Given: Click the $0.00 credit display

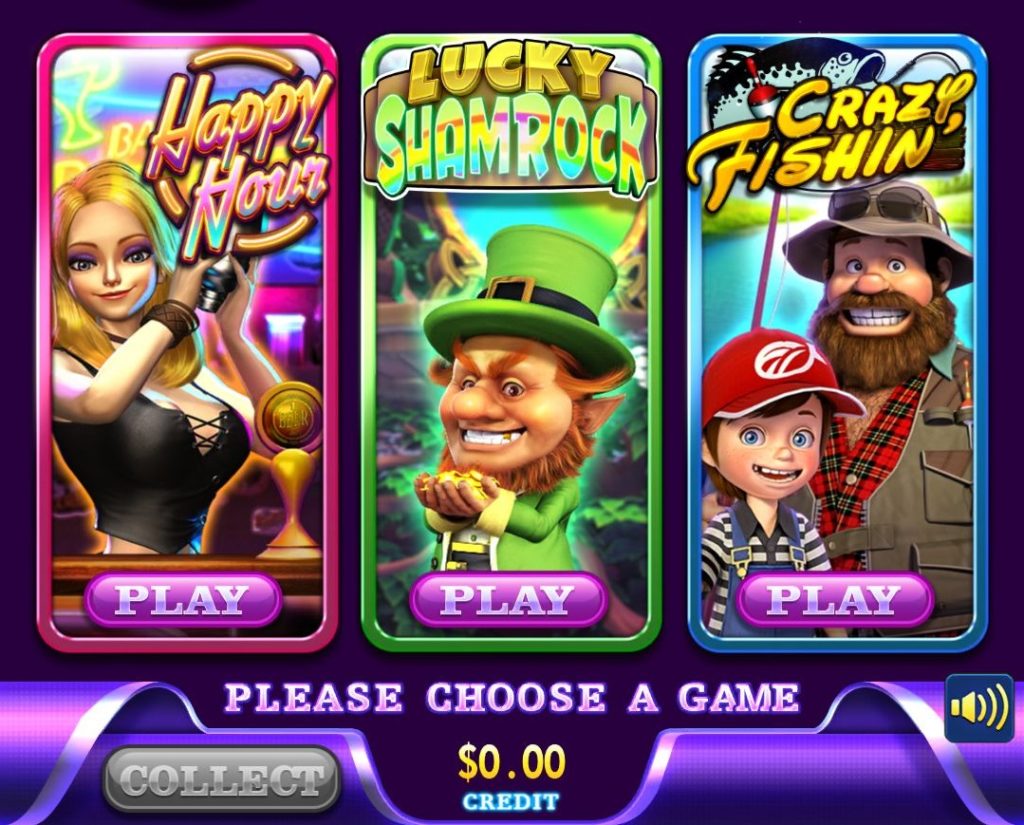Looking at the screenshot, I should [x=511, y=762].
